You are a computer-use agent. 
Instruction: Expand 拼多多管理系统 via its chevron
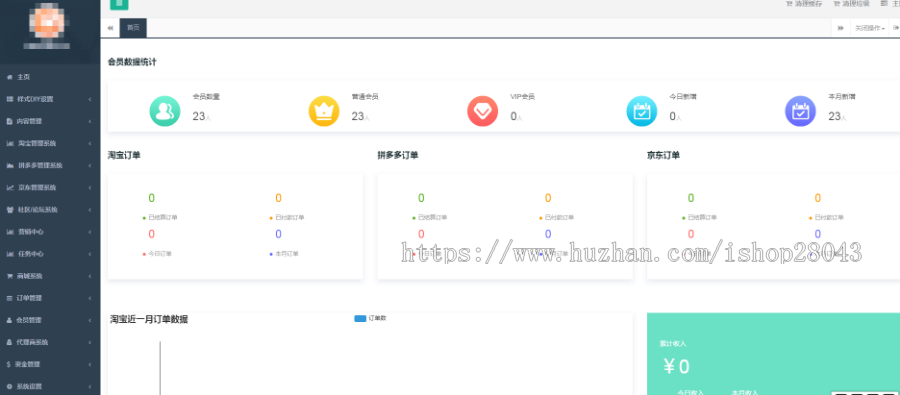click(90, 165)
